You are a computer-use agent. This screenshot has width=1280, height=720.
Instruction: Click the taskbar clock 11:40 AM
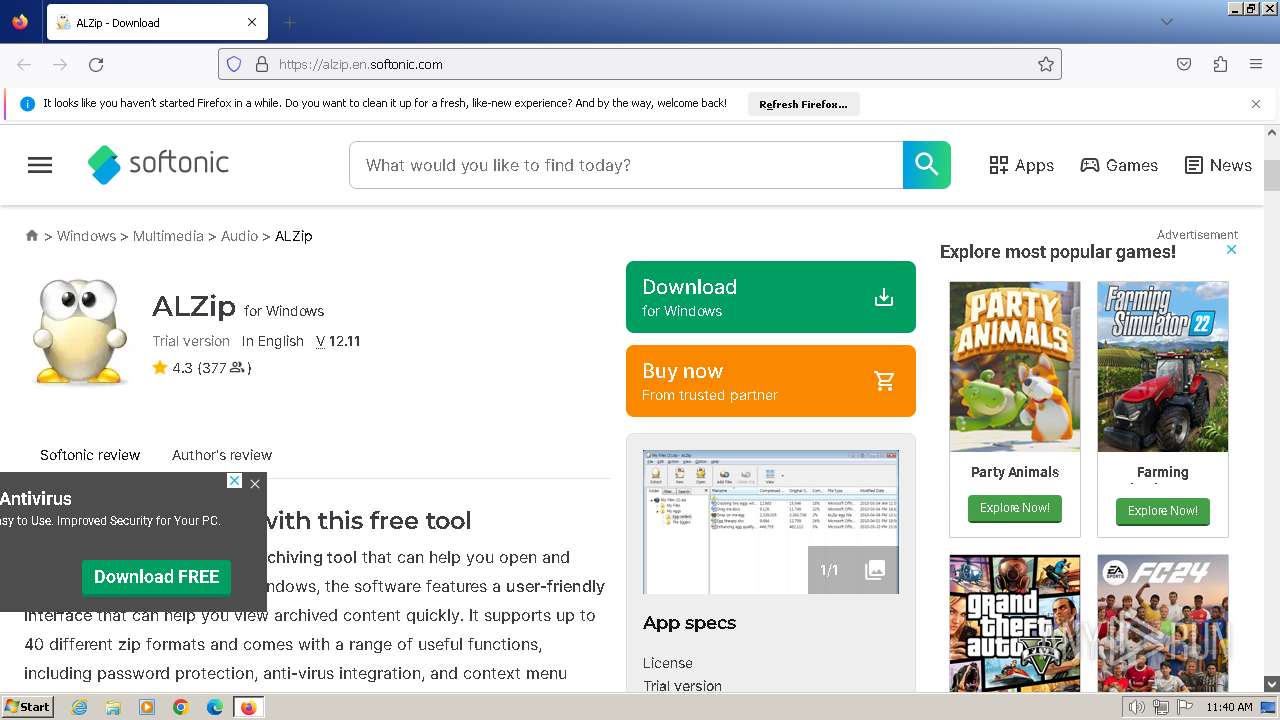click(x=1229, y=707)
